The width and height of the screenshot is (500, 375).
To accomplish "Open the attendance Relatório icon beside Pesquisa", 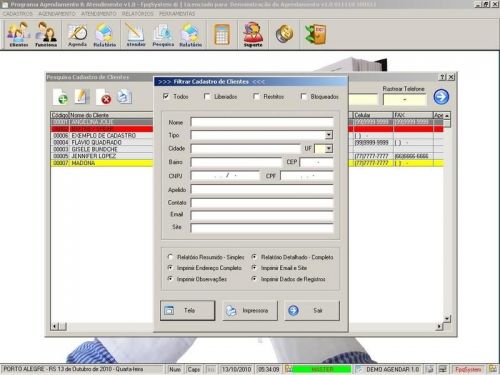I will point(190,34).
